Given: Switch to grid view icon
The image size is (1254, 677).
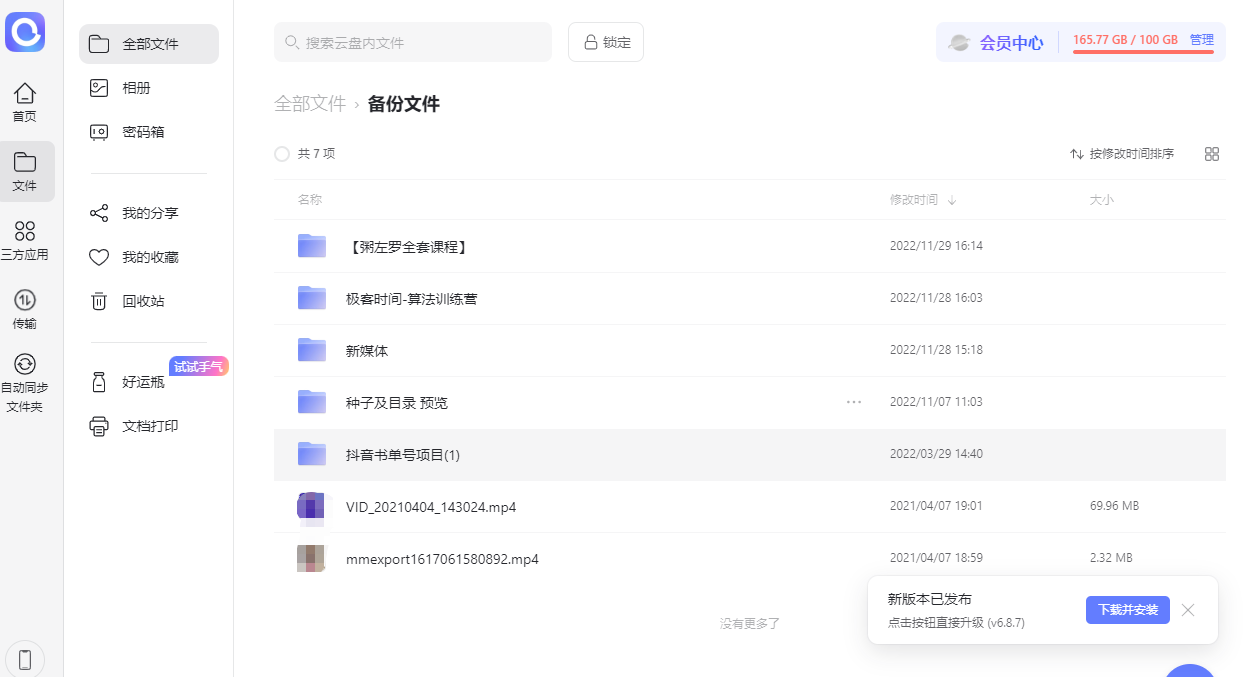Looking at the screenshot, I should point(1212,154).
